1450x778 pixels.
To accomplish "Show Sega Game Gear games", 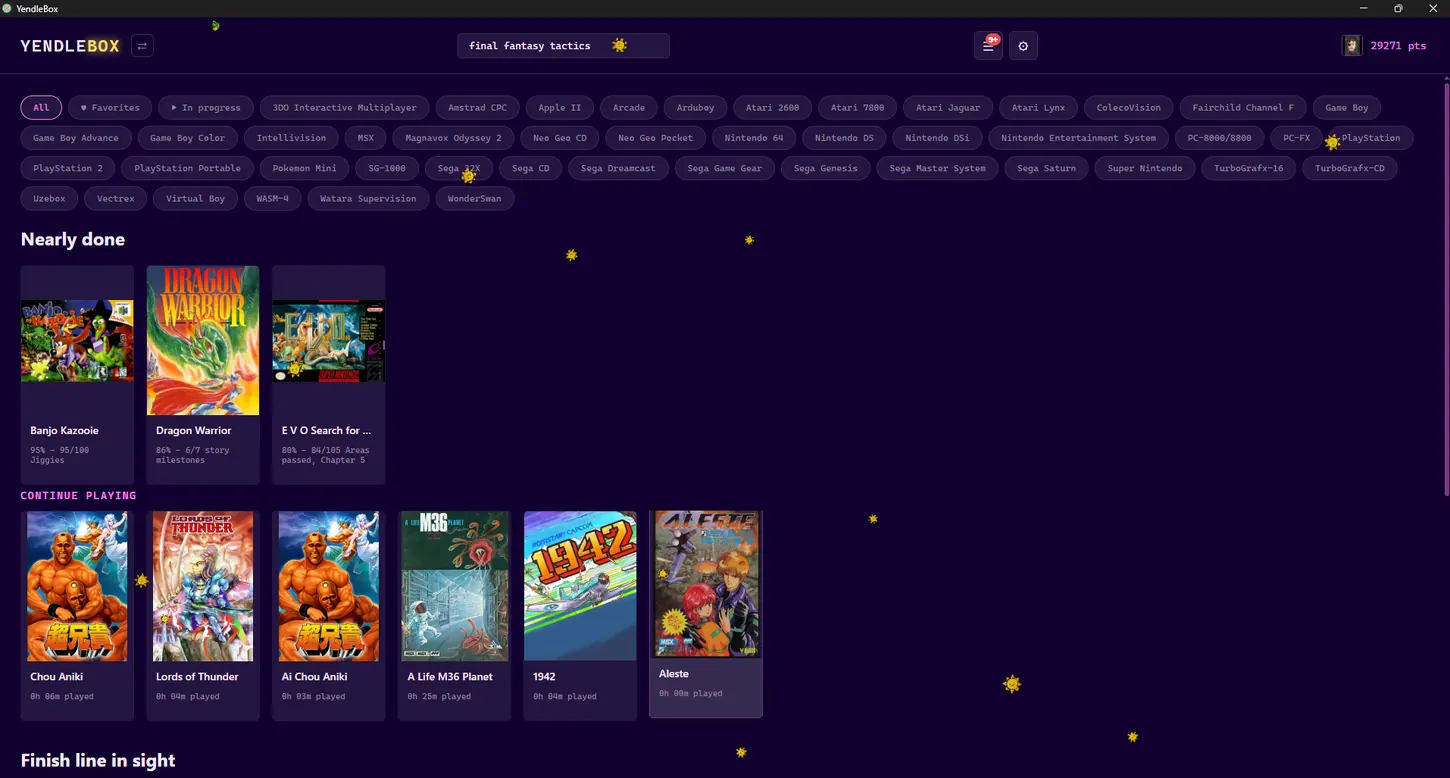I will (725, 168).
